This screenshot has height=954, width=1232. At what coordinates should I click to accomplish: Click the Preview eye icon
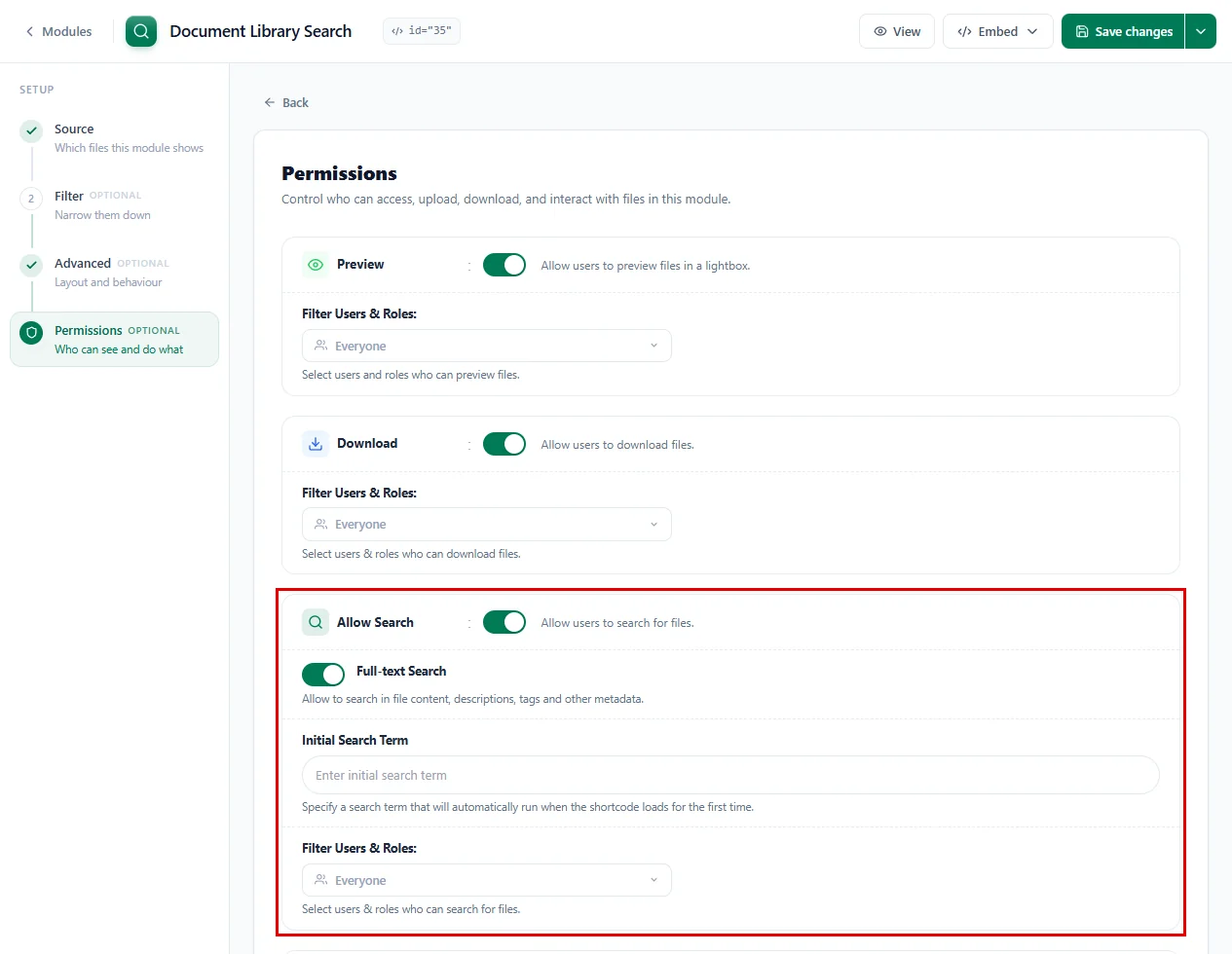pyautogui.click(x=316, y=265)
